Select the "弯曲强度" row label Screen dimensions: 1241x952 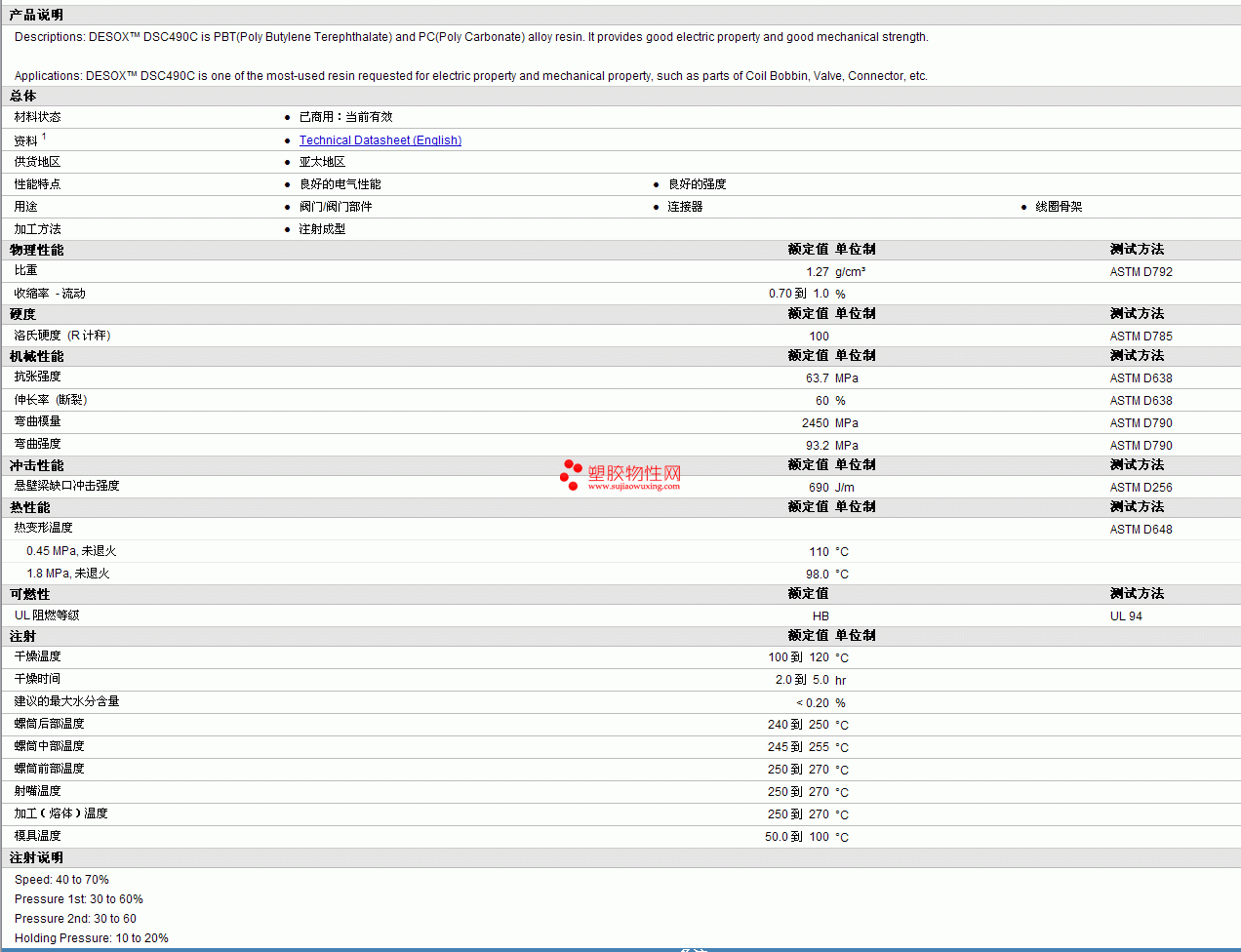pos(37,444)
